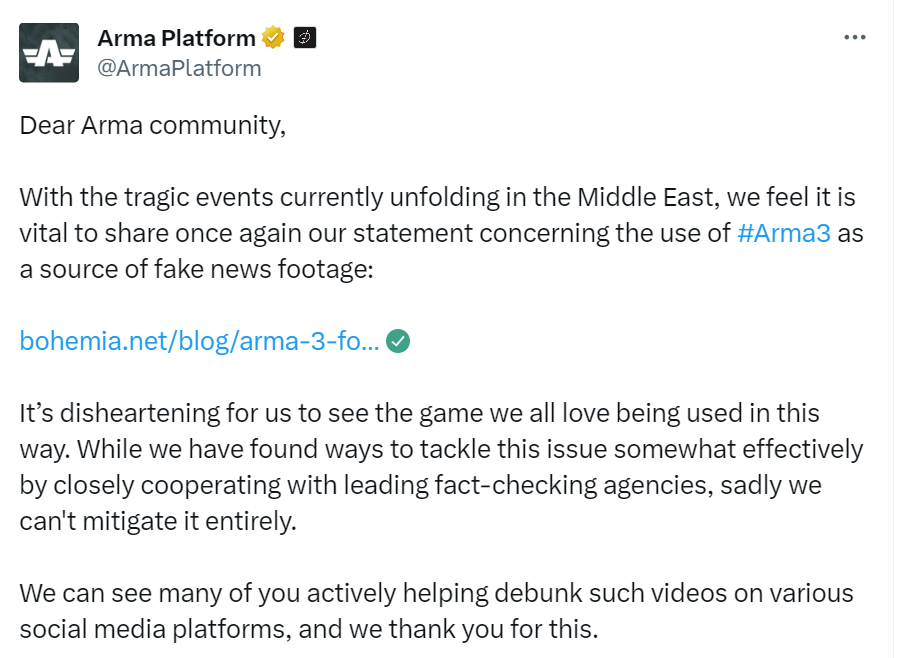
Task: Click the black affiliate badge icon
Action: 305,38
